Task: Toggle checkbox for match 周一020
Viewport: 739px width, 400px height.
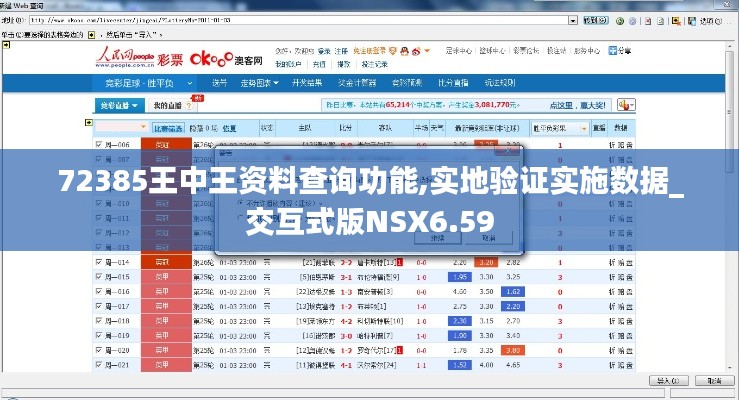Action: click(99, 350)
